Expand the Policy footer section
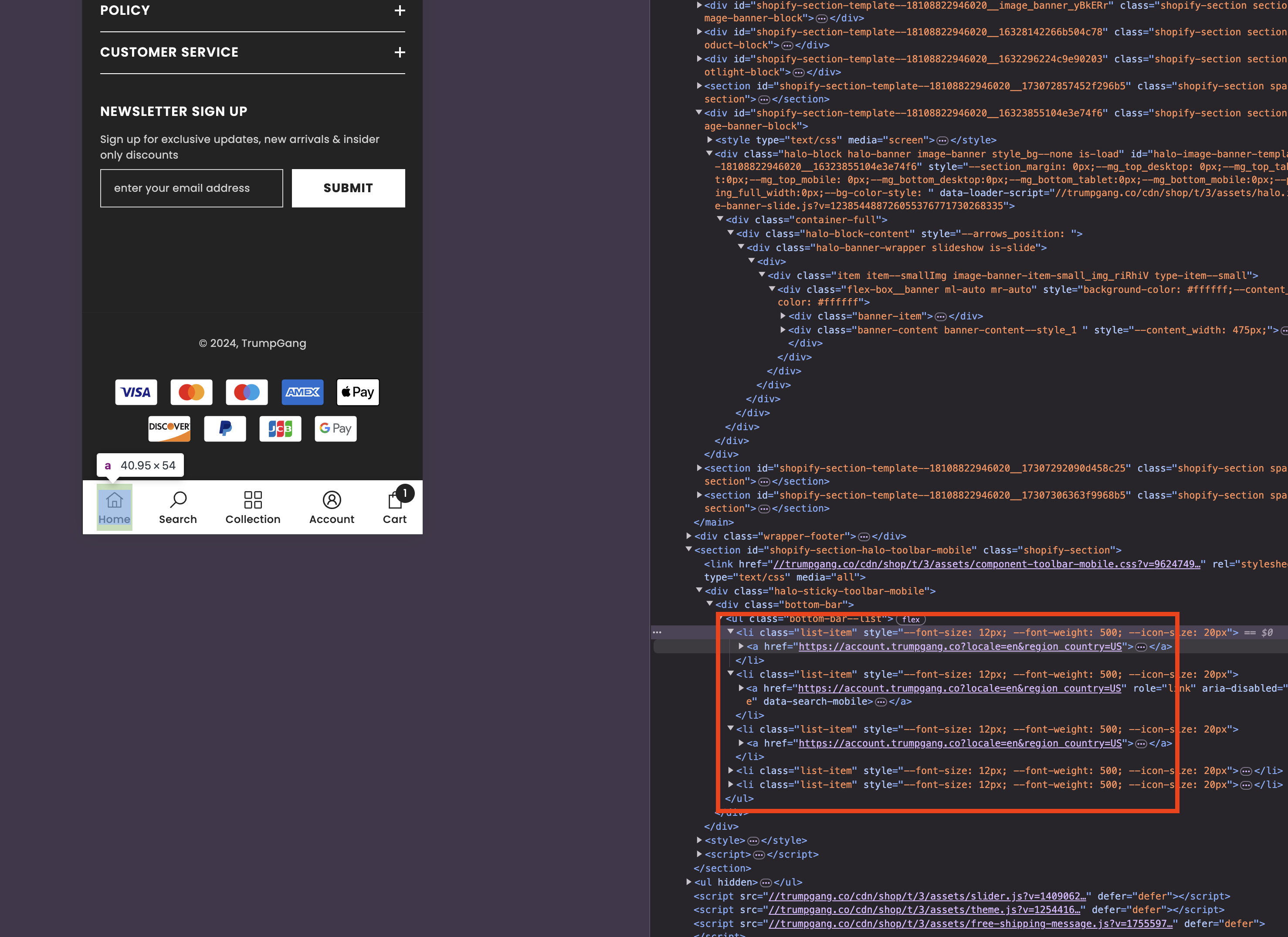Image resolution: width=1288 pixels, height=937 pixels. click(x=400, y=11)
